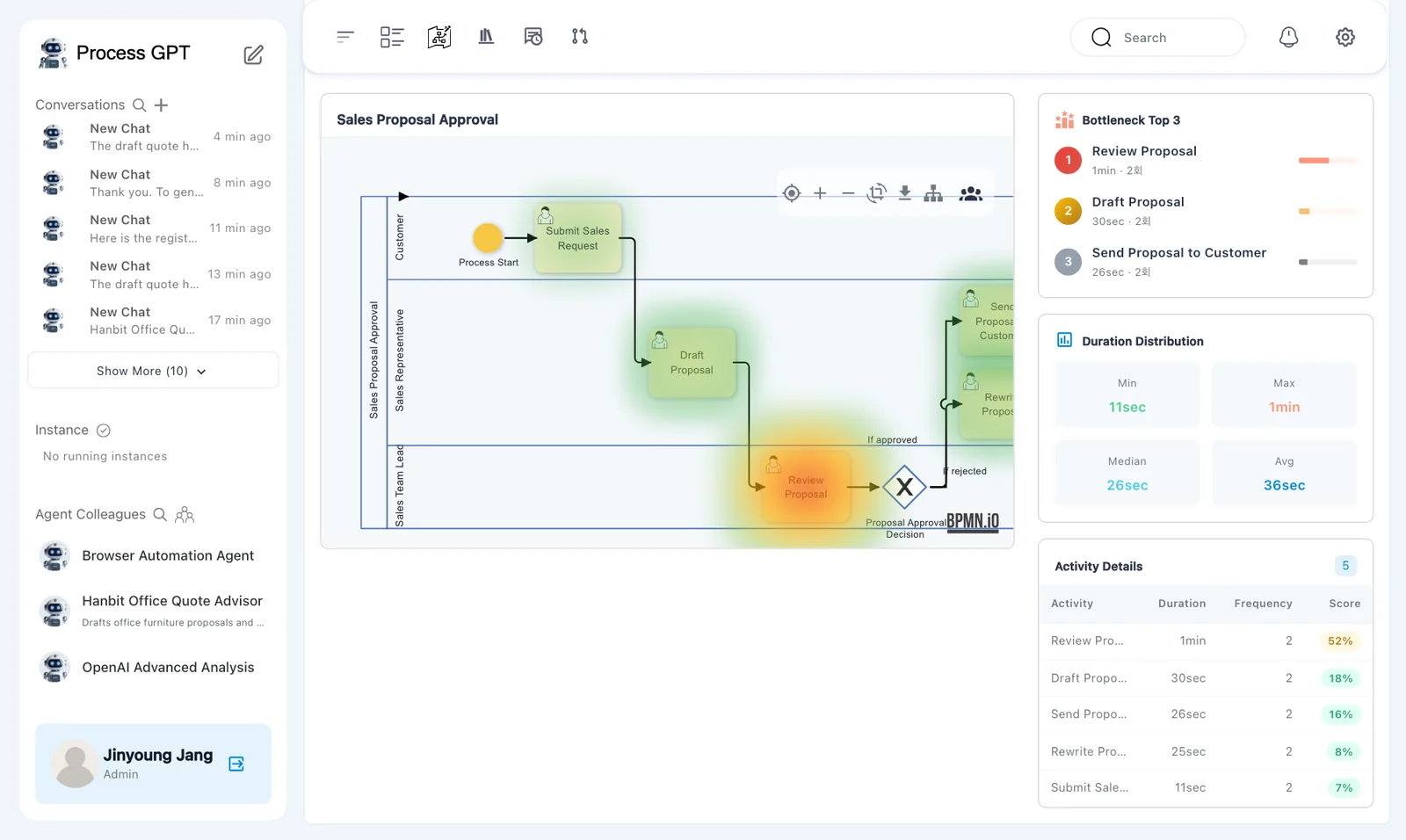Search agent colleagues with the magnifier icon

[160, 515]
